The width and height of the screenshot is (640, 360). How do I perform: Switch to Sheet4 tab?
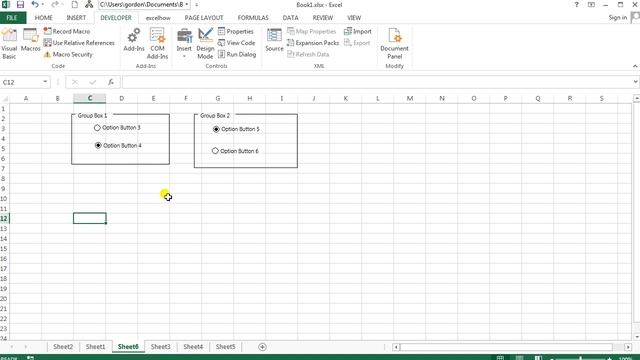click(193, 347)
